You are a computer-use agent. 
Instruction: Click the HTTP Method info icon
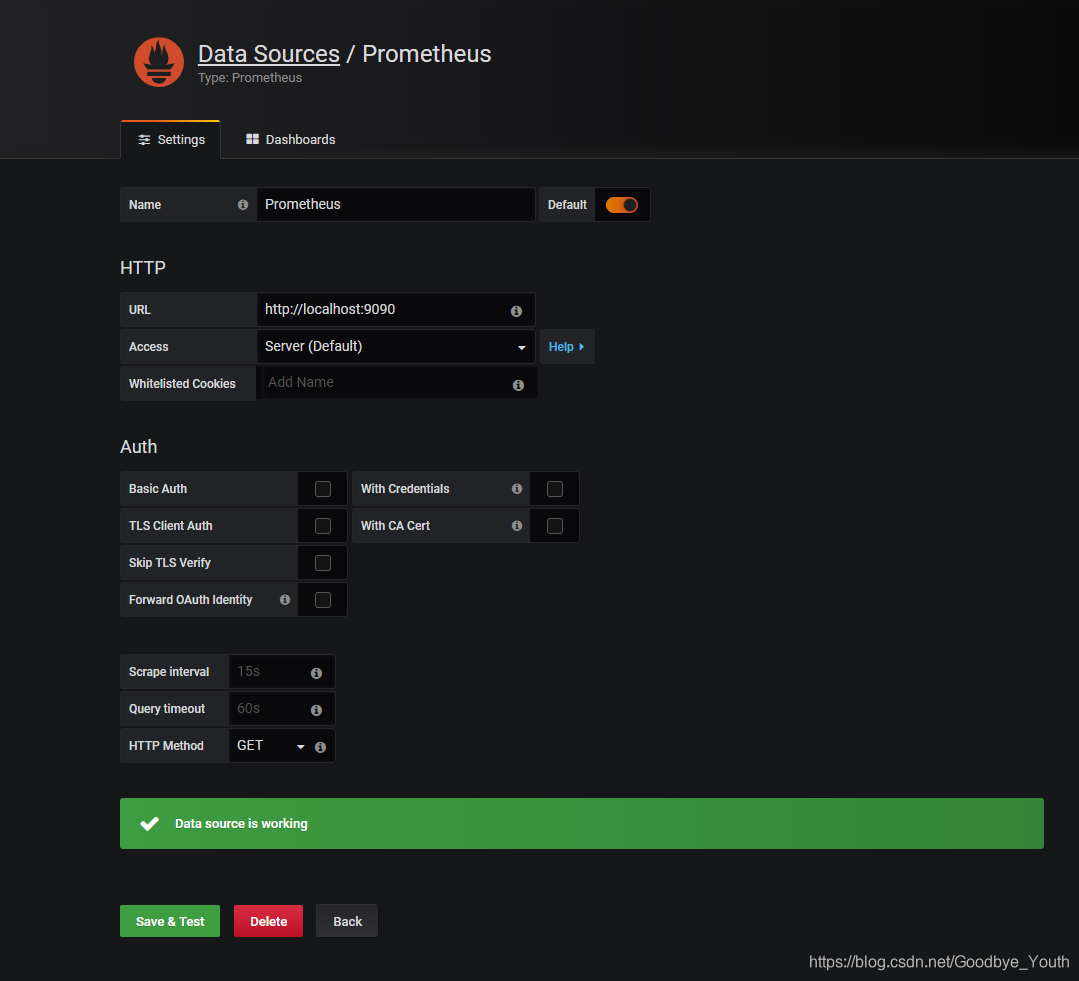pos(321,747)
